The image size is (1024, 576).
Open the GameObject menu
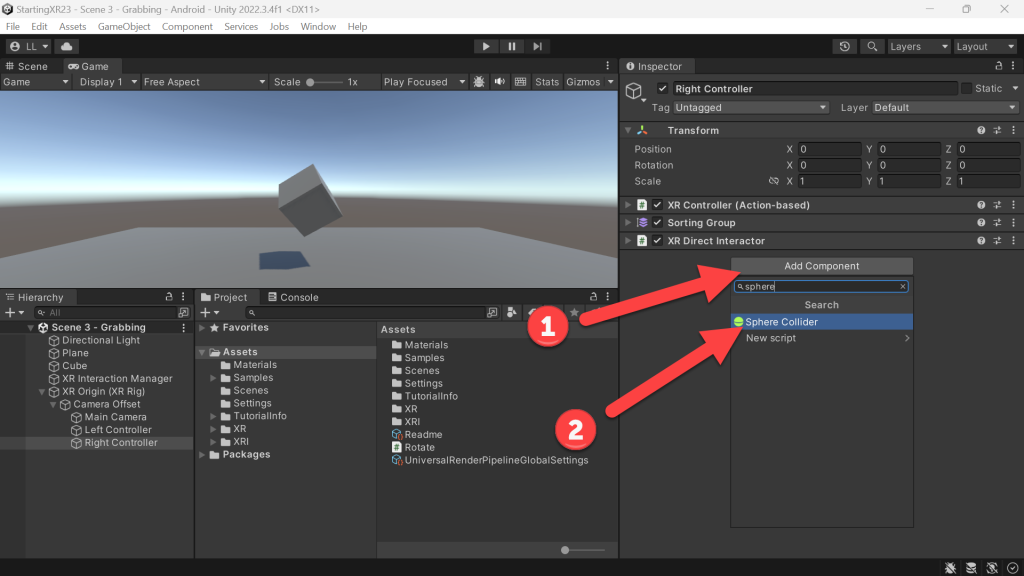pyautogui.click(x=124, y=27)
